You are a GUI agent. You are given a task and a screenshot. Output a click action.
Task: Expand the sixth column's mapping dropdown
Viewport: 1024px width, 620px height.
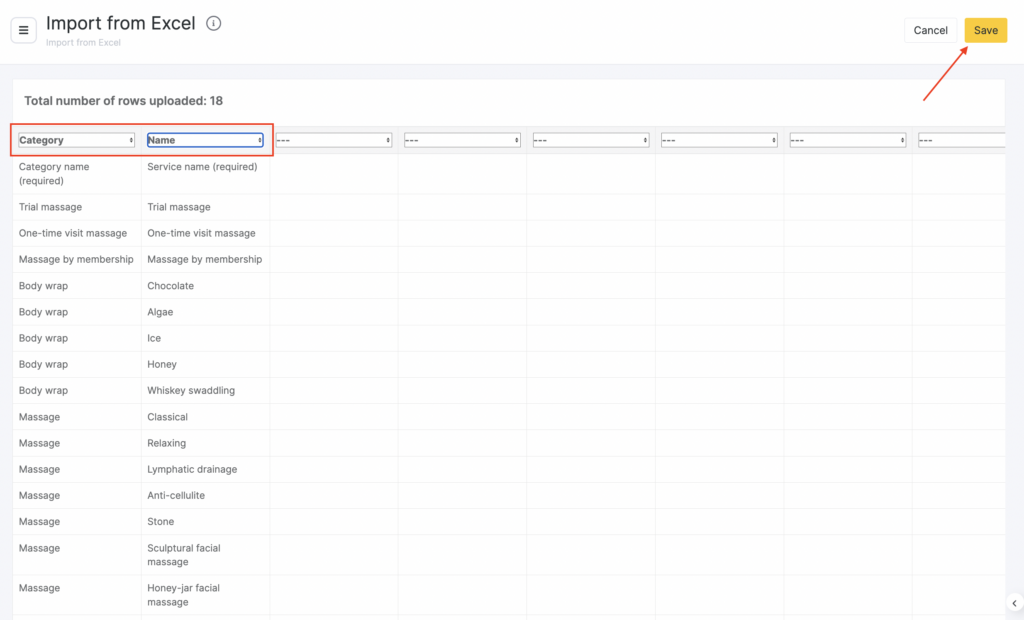[719, 140]
